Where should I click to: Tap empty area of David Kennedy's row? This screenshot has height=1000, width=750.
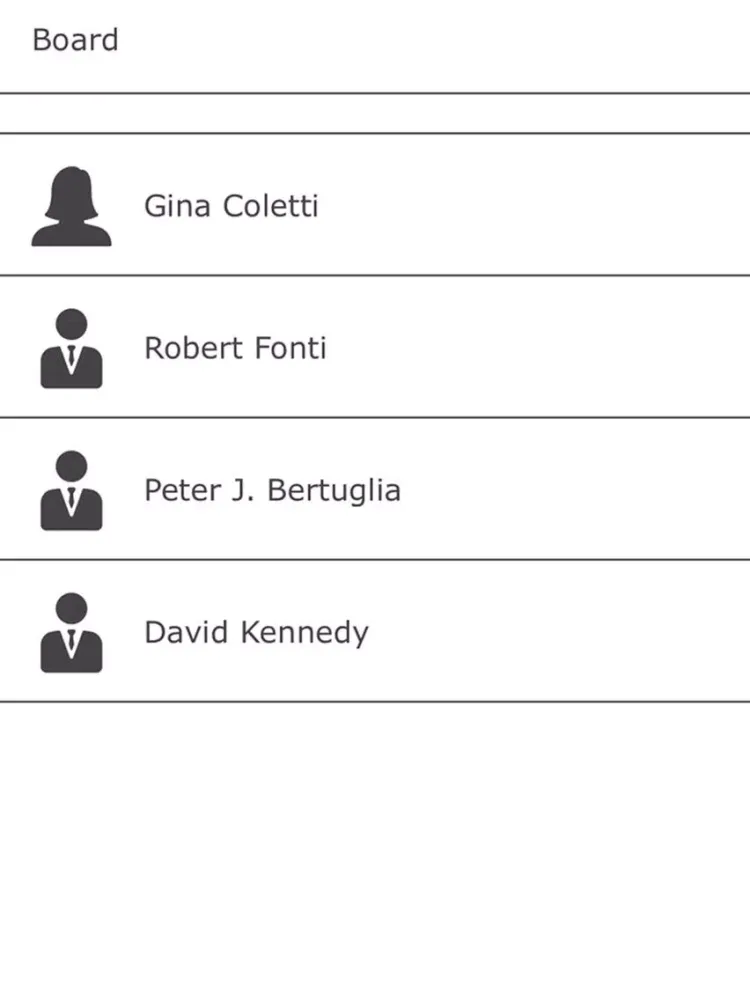click(x=580, y=632)
